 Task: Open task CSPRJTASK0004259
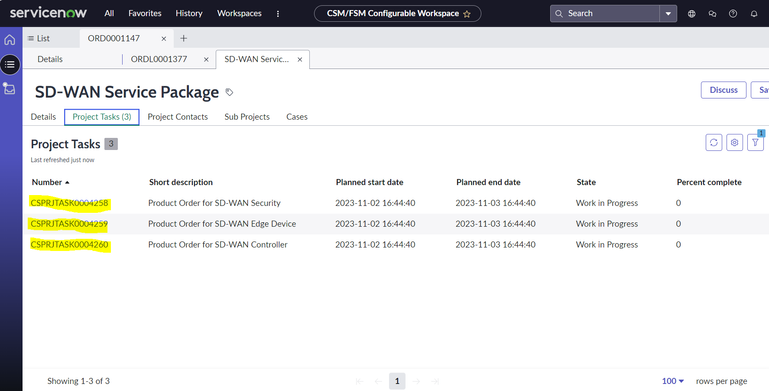pyautogui.click(x=69, y=224)
